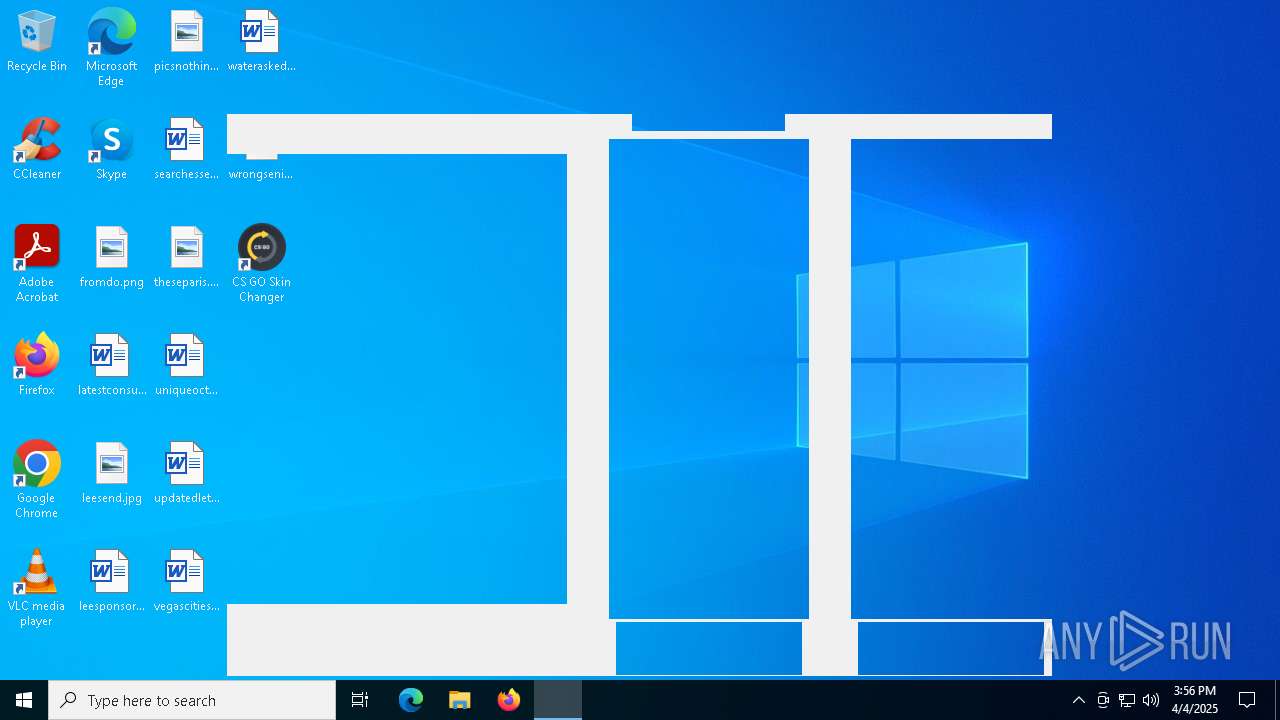Open the Microsoft Edge taskbar icon
1280x720 pixels.
pos(411,700)
